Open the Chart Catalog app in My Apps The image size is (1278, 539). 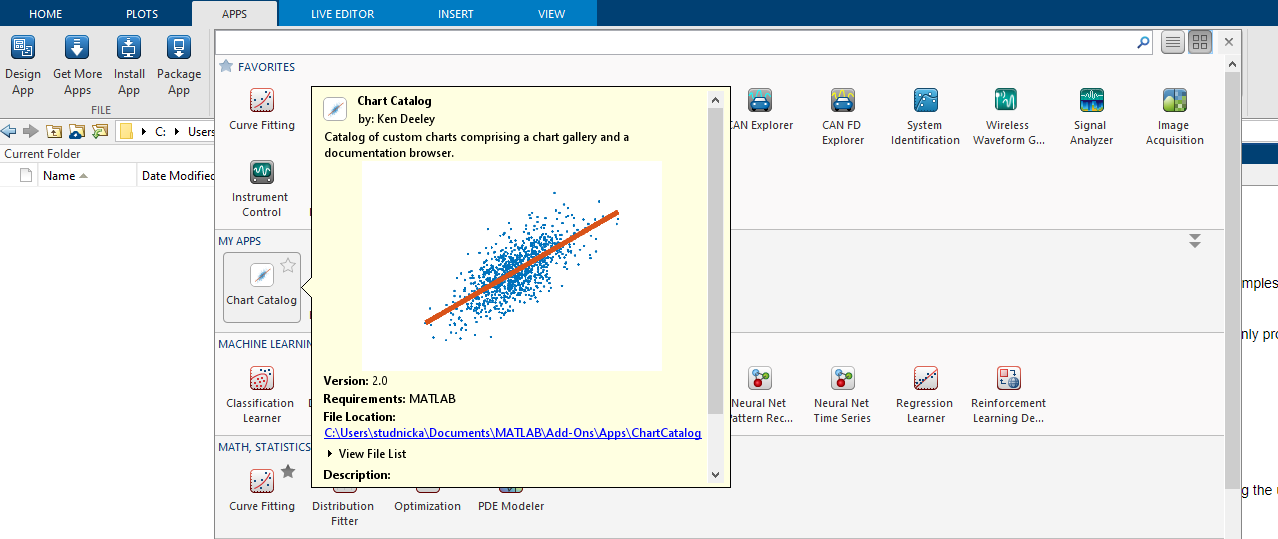coord(262,287)
